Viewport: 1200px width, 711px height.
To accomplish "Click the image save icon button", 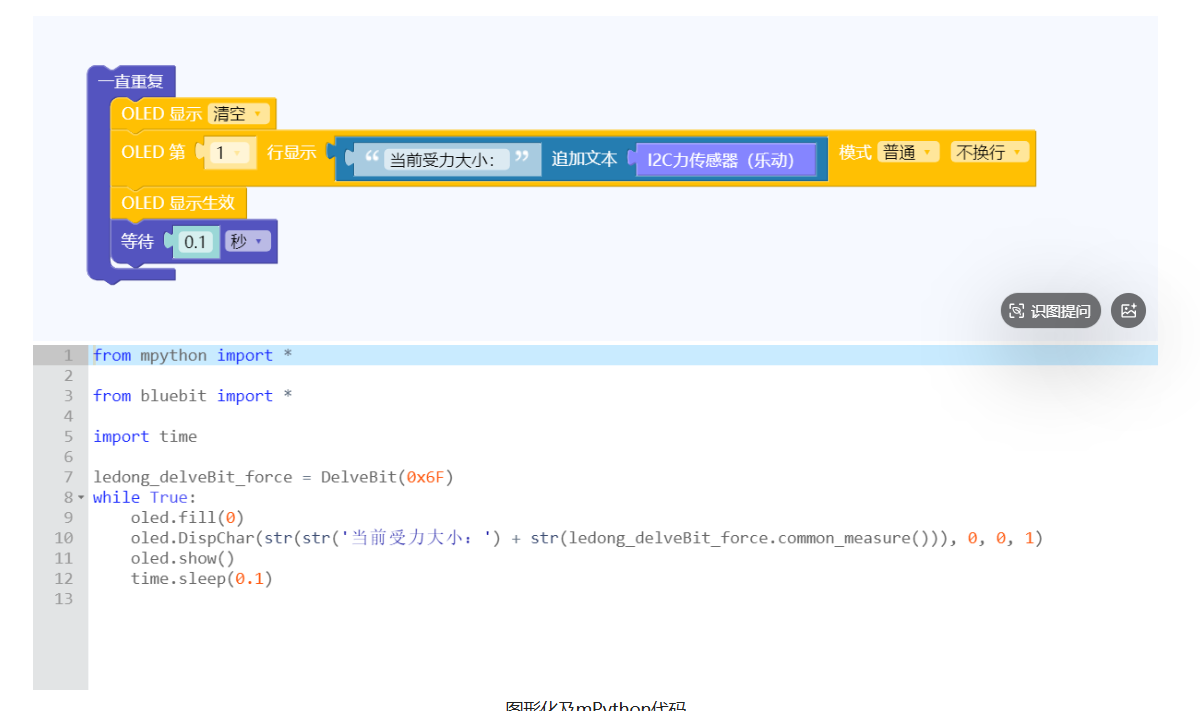I will click(x=1129, y=311).
